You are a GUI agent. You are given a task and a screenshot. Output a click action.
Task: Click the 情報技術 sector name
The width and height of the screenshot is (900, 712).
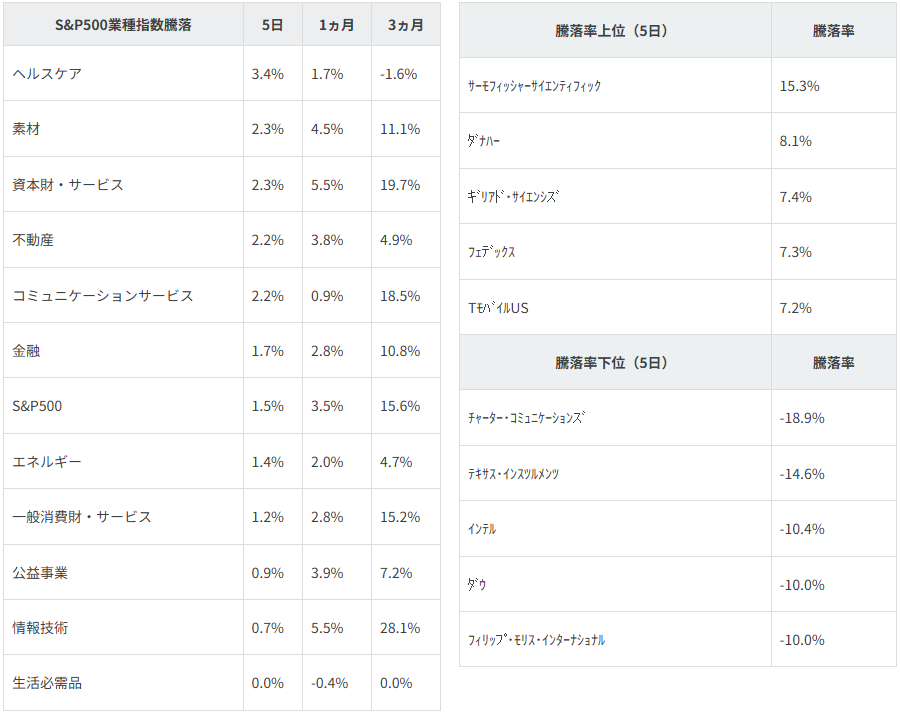pos(41,628)
